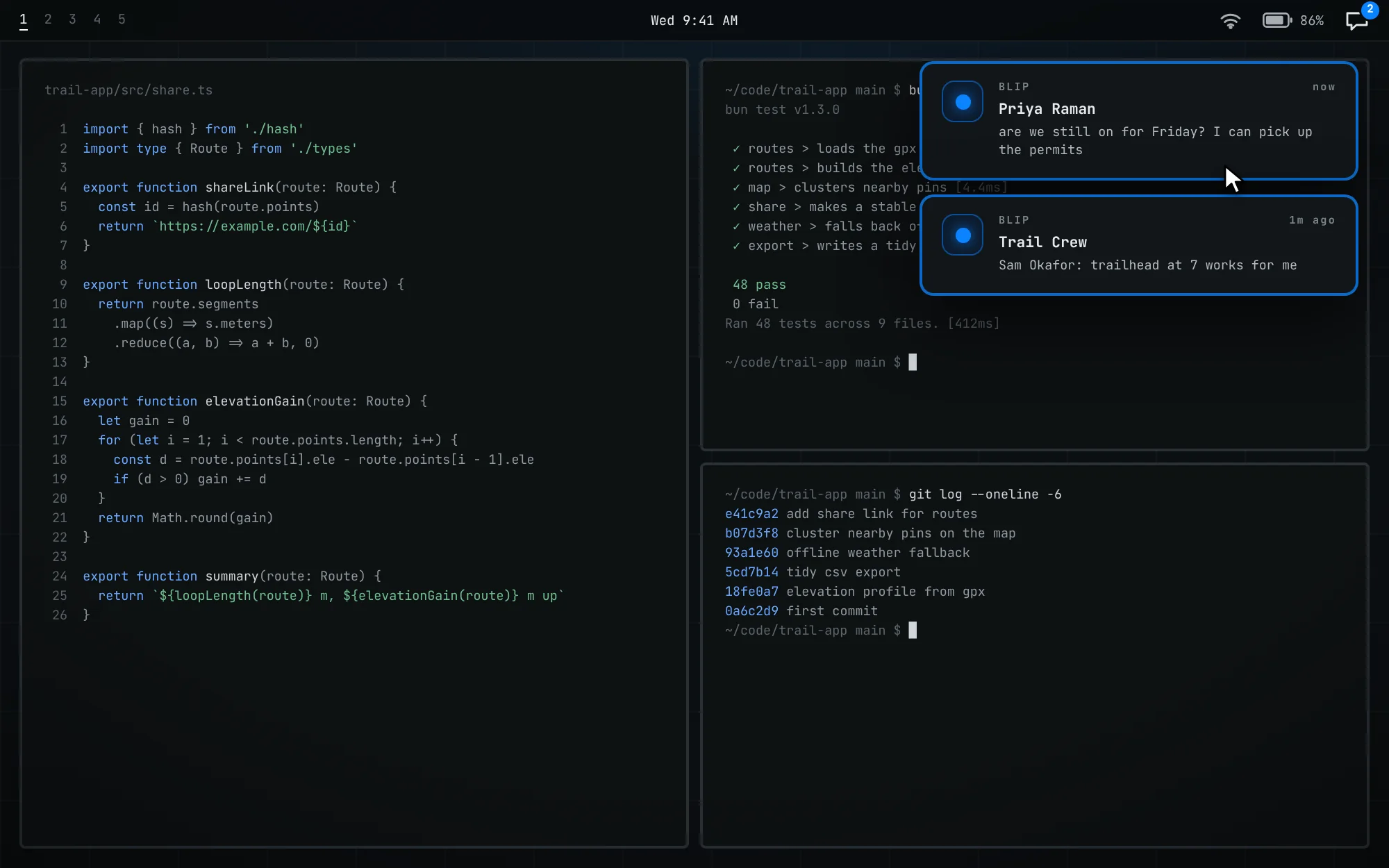Click the battery icon in the top bar

tap(1277, 21)
